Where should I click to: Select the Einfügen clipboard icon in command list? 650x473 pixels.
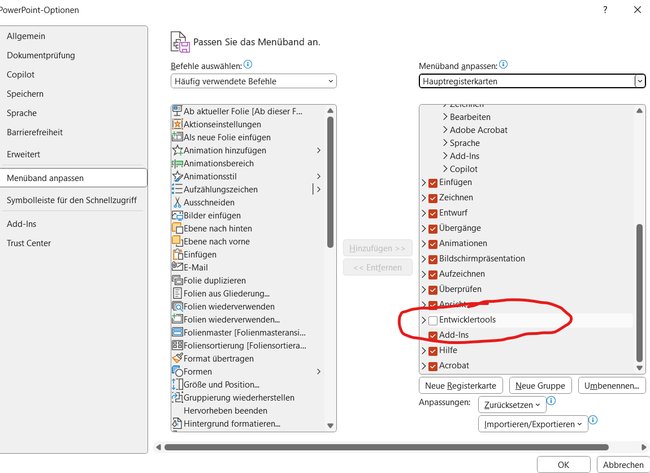click(177, 254)
